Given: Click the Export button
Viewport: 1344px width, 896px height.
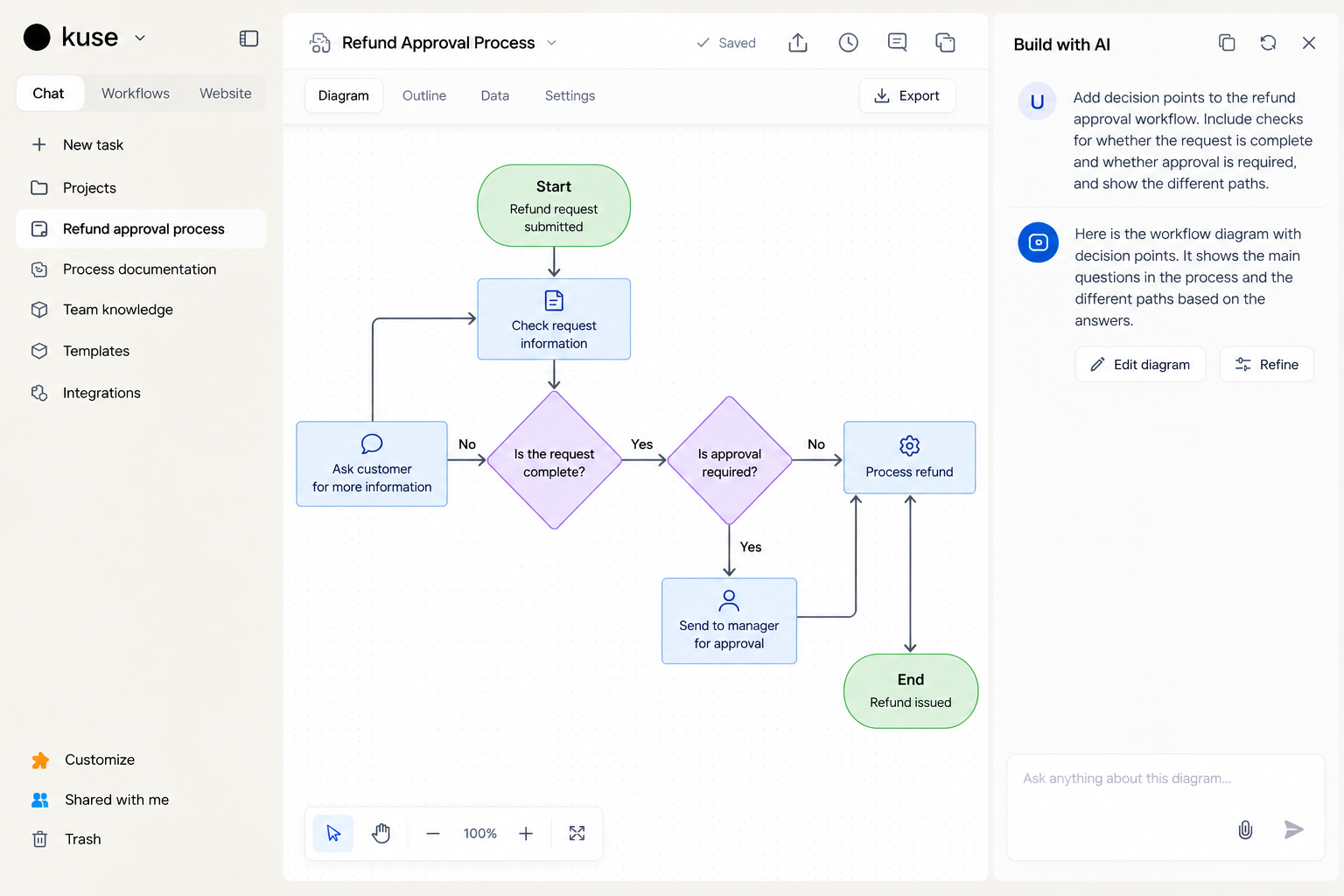Looking at the screenshot, I should tap(907, 96).
